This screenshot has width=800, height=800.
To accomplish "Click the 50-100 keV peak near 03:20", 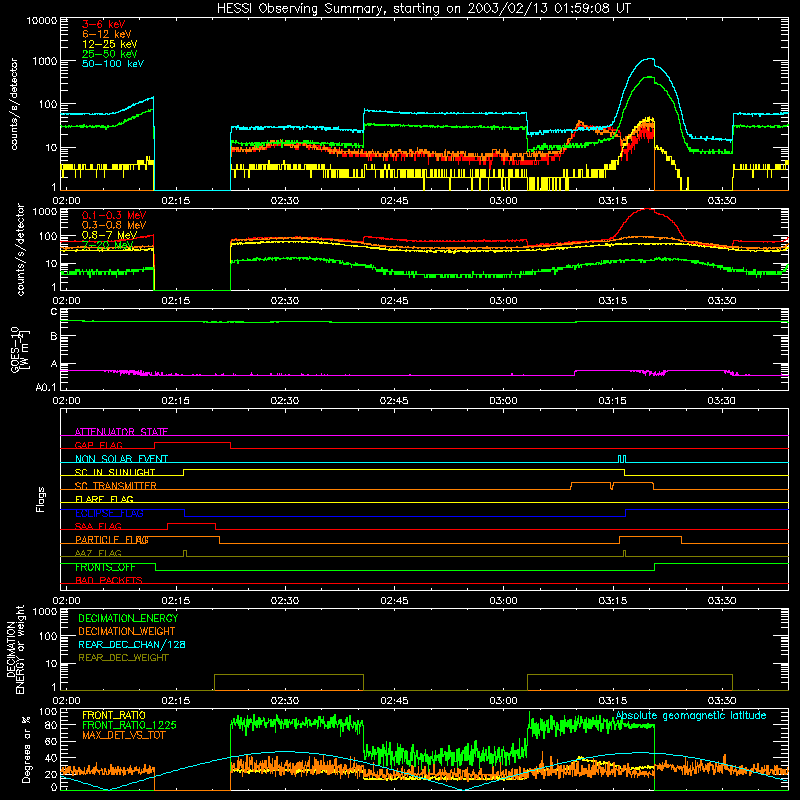I will pos(648,59).
